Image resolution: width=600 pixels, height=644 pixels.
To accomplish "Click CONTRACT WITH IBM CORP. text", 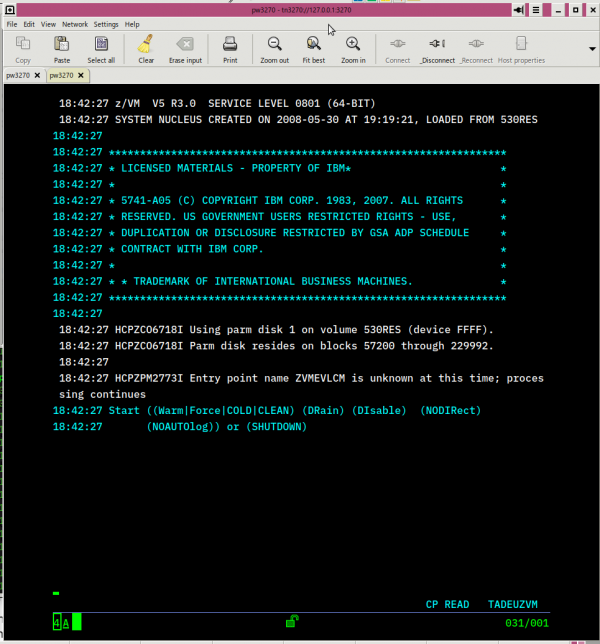I will (192, 249).
